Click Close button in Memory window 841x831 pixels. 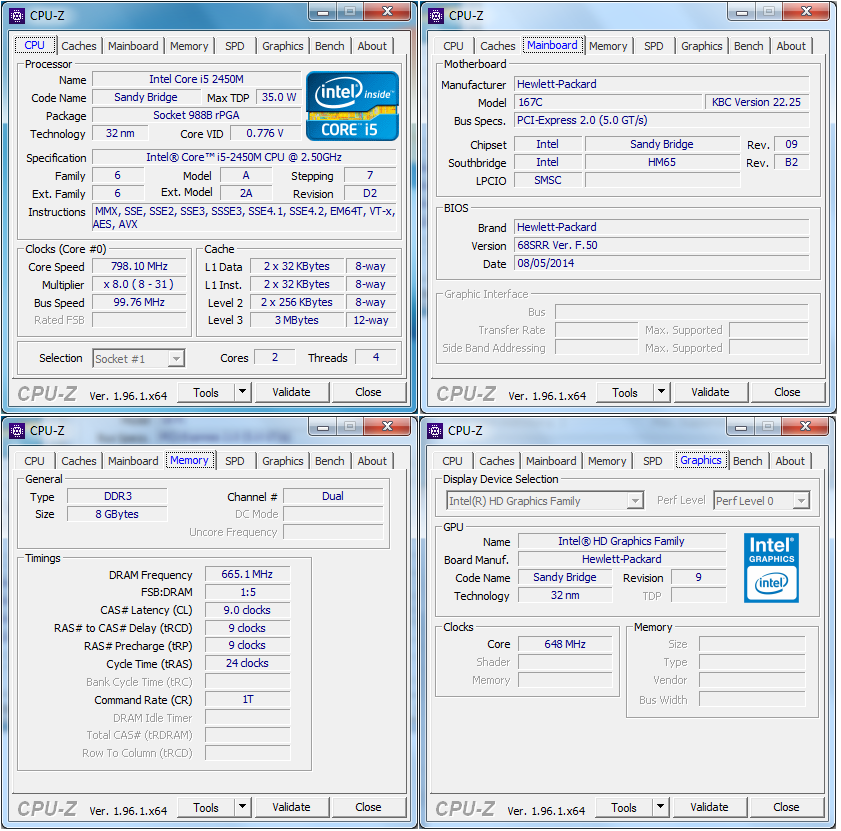coord(368,807)
